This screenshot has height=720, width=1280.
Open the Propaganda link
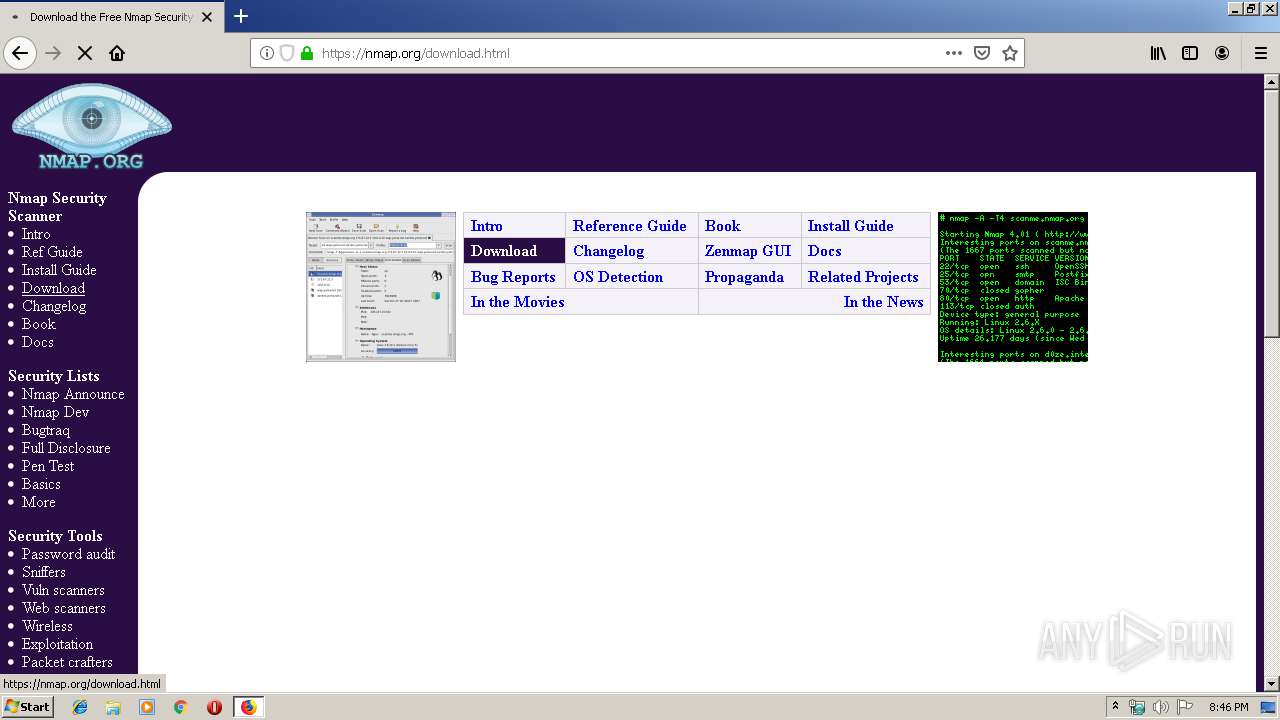tap(744, 277)
